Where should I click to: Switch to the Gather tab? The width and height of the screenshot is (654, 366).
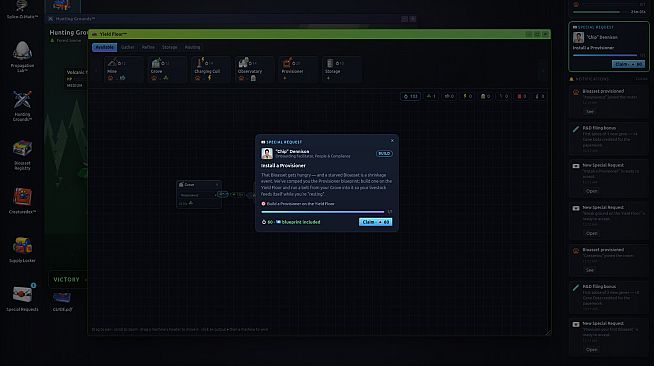(x=128, y=47)
